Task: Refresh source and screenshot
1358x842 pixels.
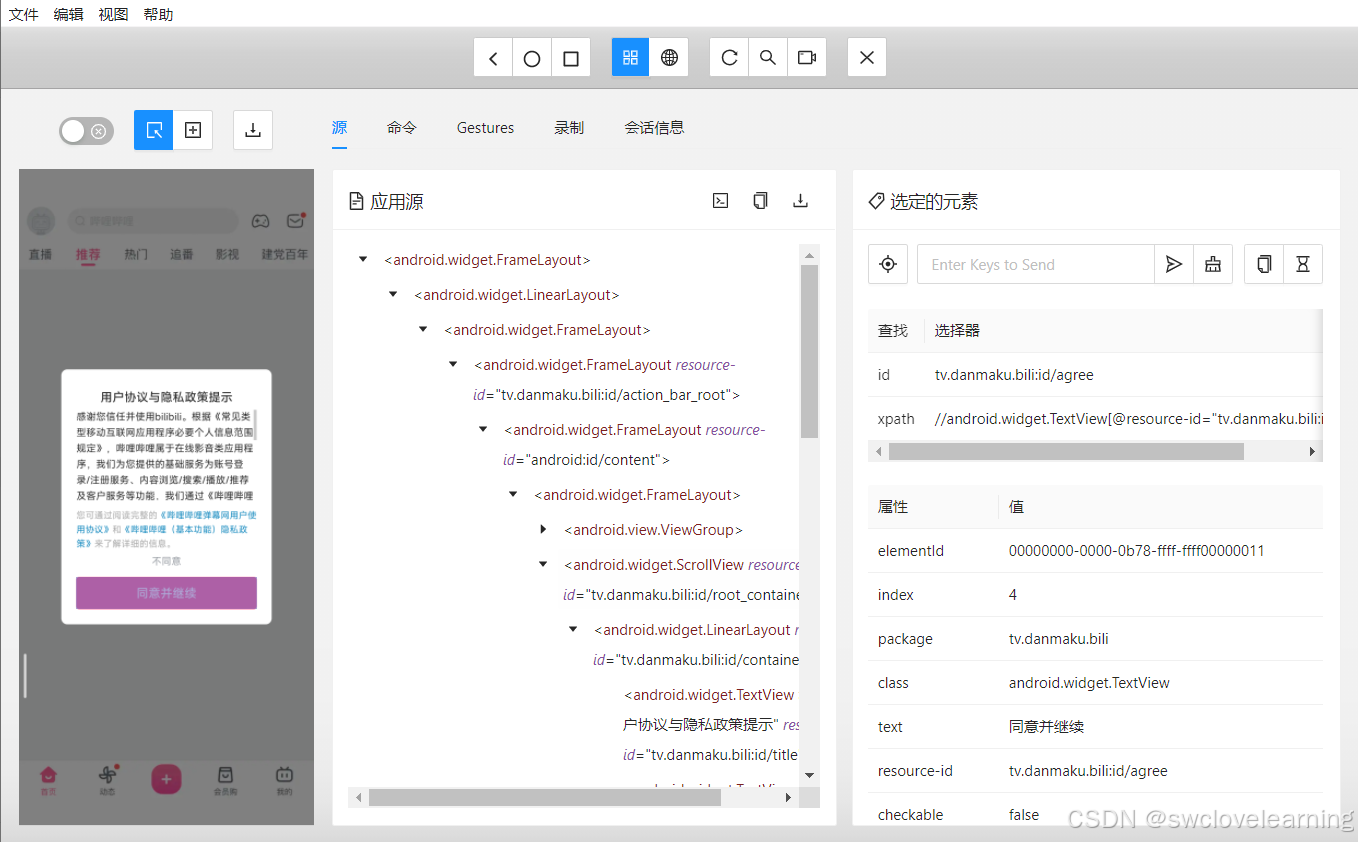Action: point(729,58)
